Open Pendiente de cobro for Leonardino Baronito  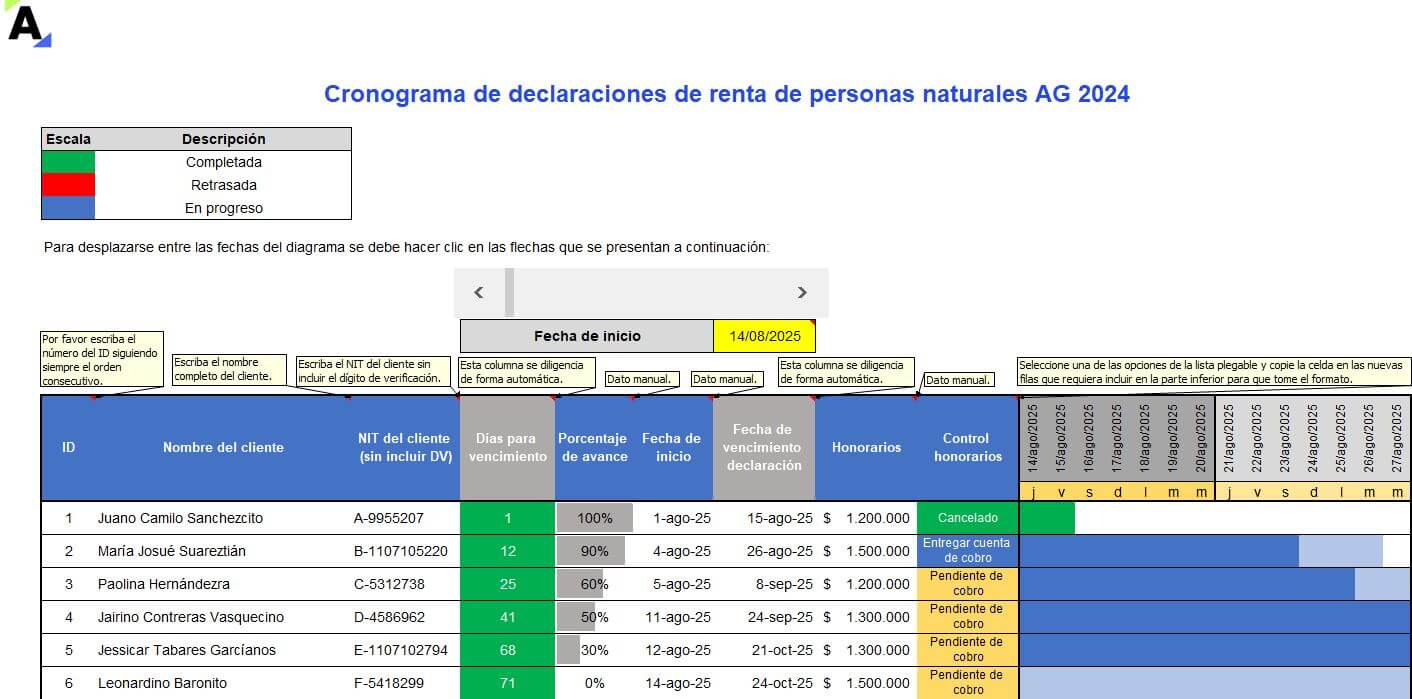968,683
